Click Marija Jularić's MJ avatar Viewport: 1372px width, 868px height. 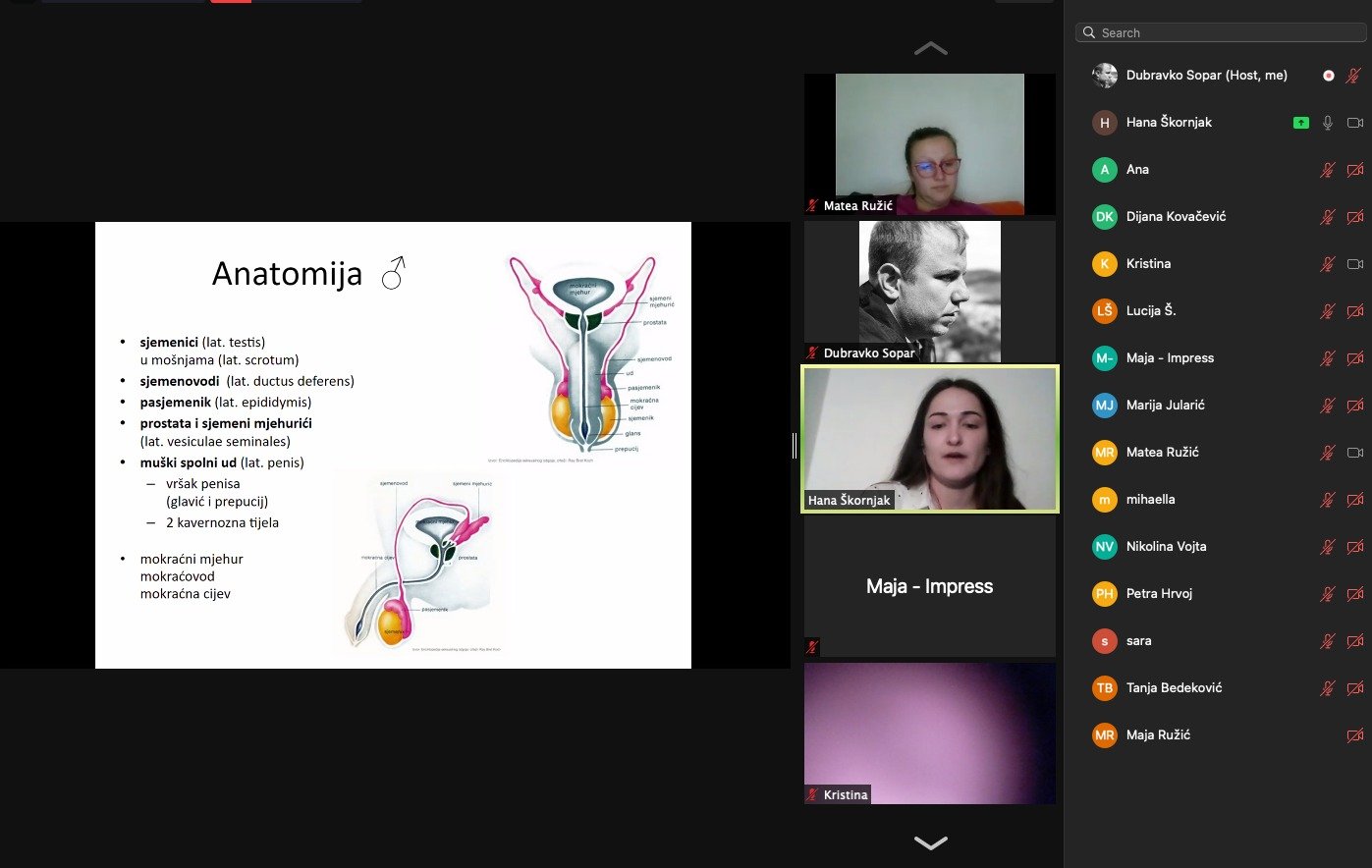click(x=1105, y=406)
